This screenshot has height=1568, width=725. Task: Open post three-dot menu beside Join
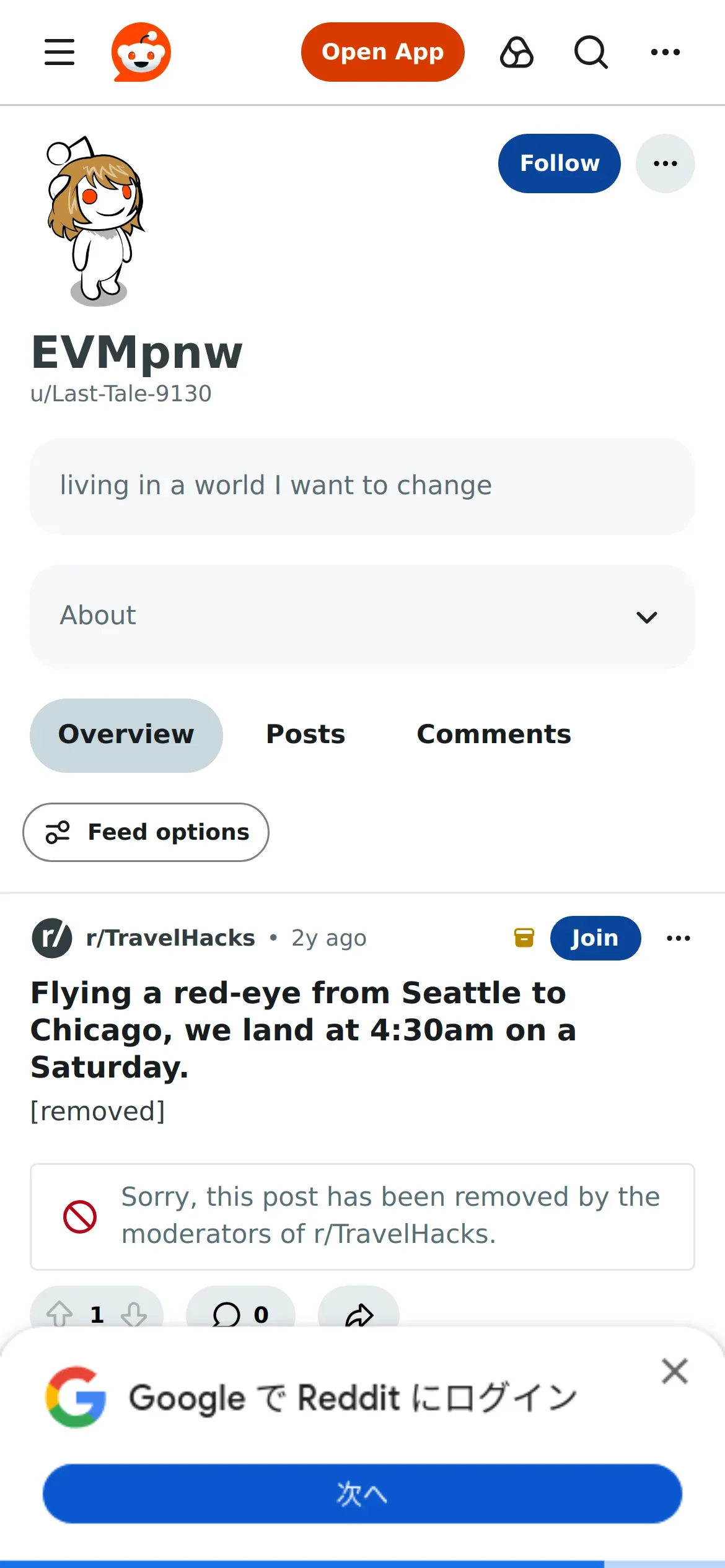tap(679, 938)
